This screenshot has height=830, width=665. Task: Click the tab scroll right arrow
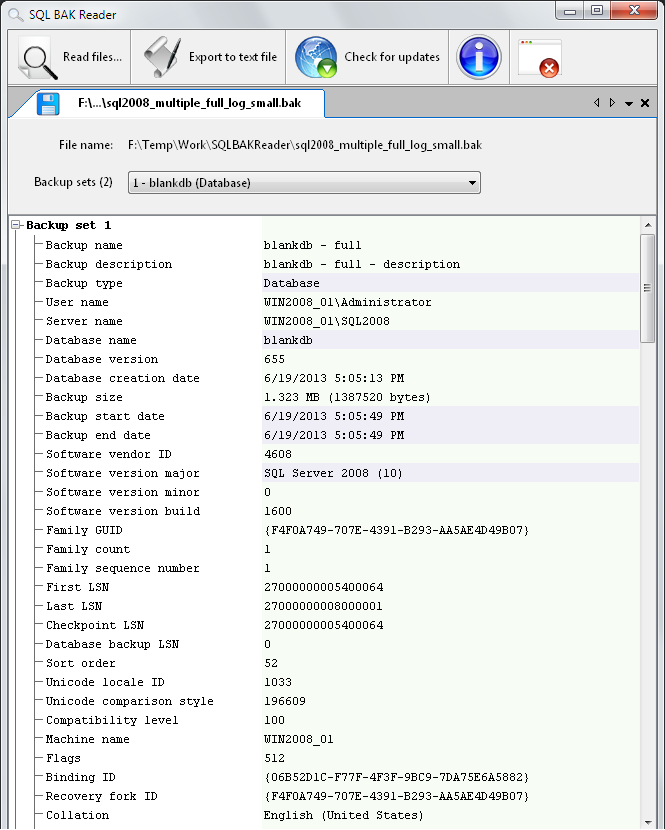612,103
